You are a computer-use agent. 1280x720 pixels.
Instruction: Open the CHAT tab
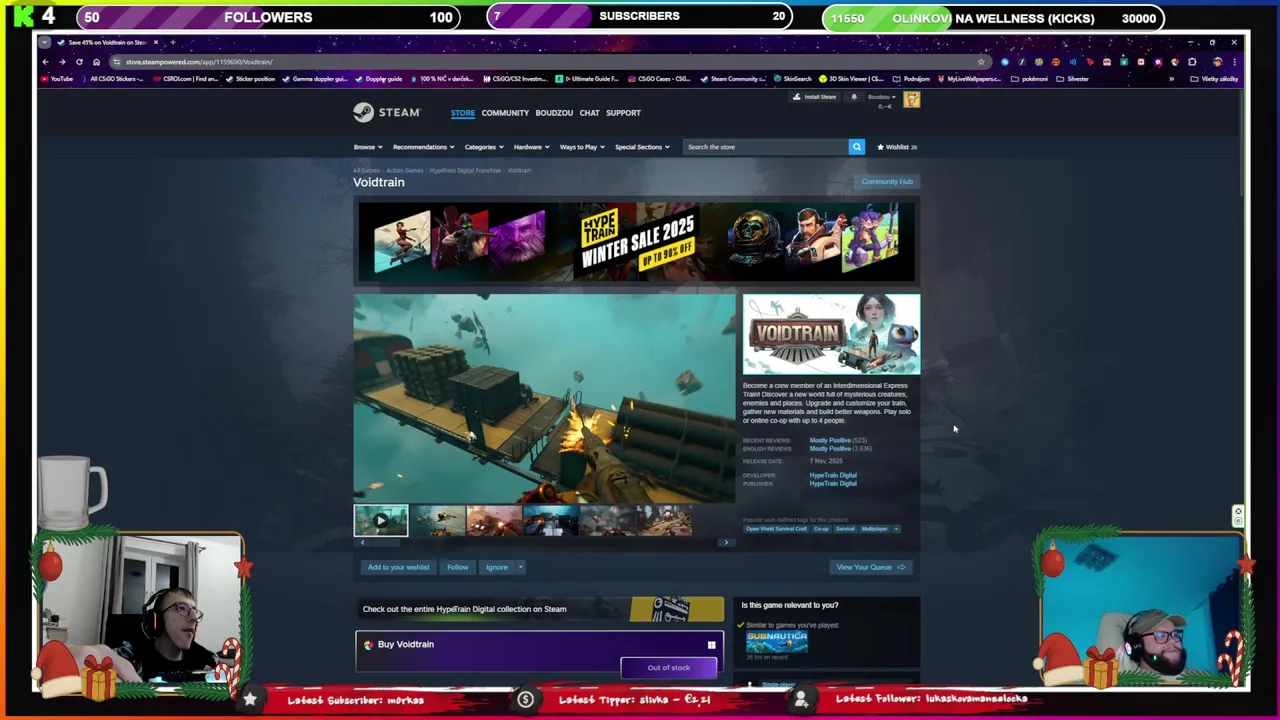point(589,113)
